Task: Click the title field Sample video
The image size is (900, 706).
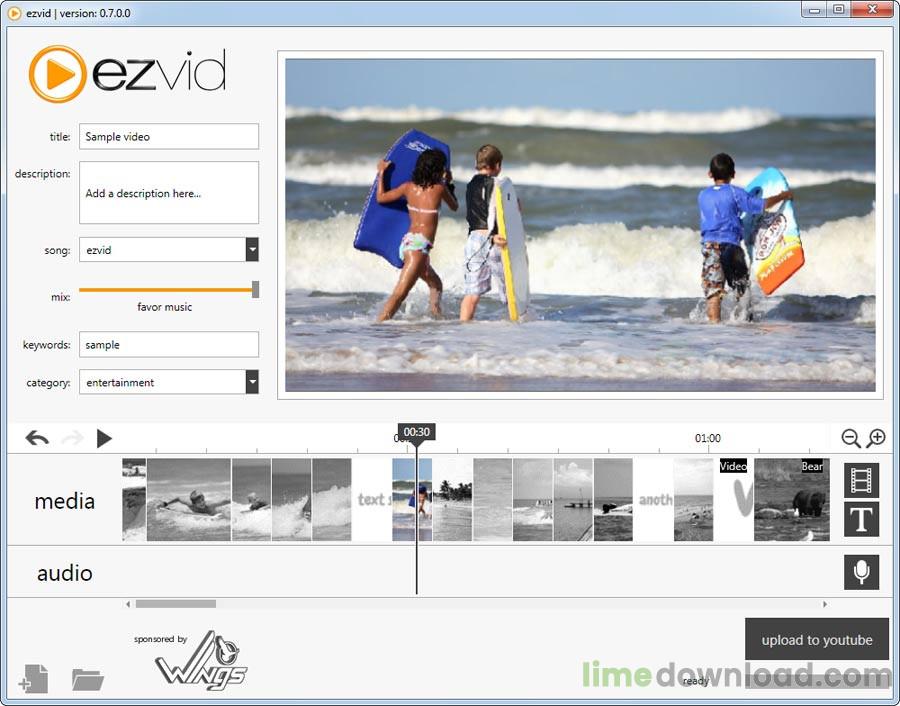Action: [169, 137]
